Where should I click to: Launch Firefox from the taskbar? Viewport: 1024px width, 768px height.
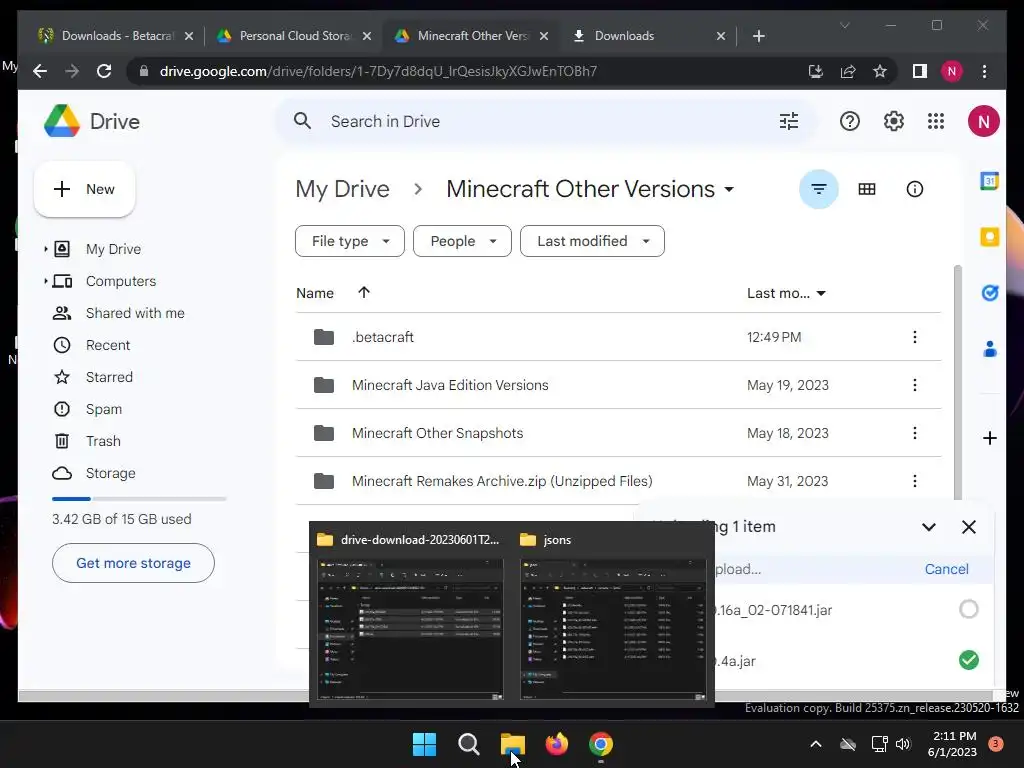(556, 744)
